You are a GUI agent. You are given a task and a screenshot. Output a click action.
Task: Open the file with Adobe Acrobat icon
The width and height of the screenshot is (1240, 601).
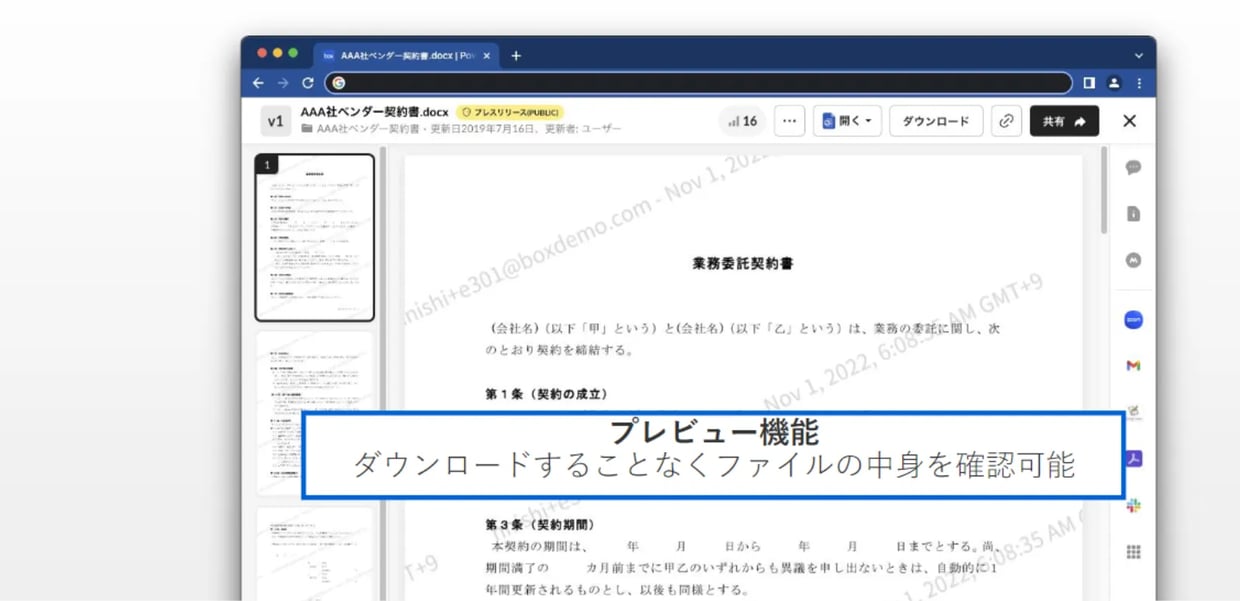[1132, 458]
